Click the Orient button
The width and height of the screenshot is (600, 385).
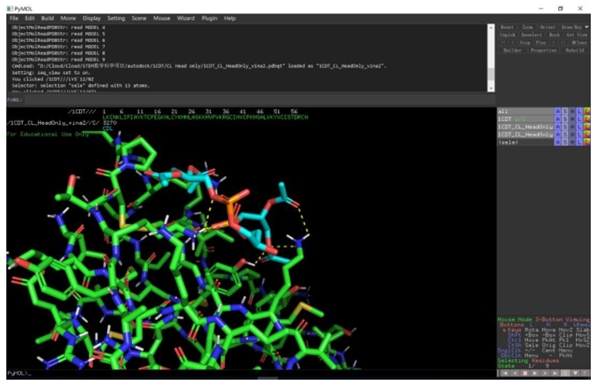click(547, 27)
